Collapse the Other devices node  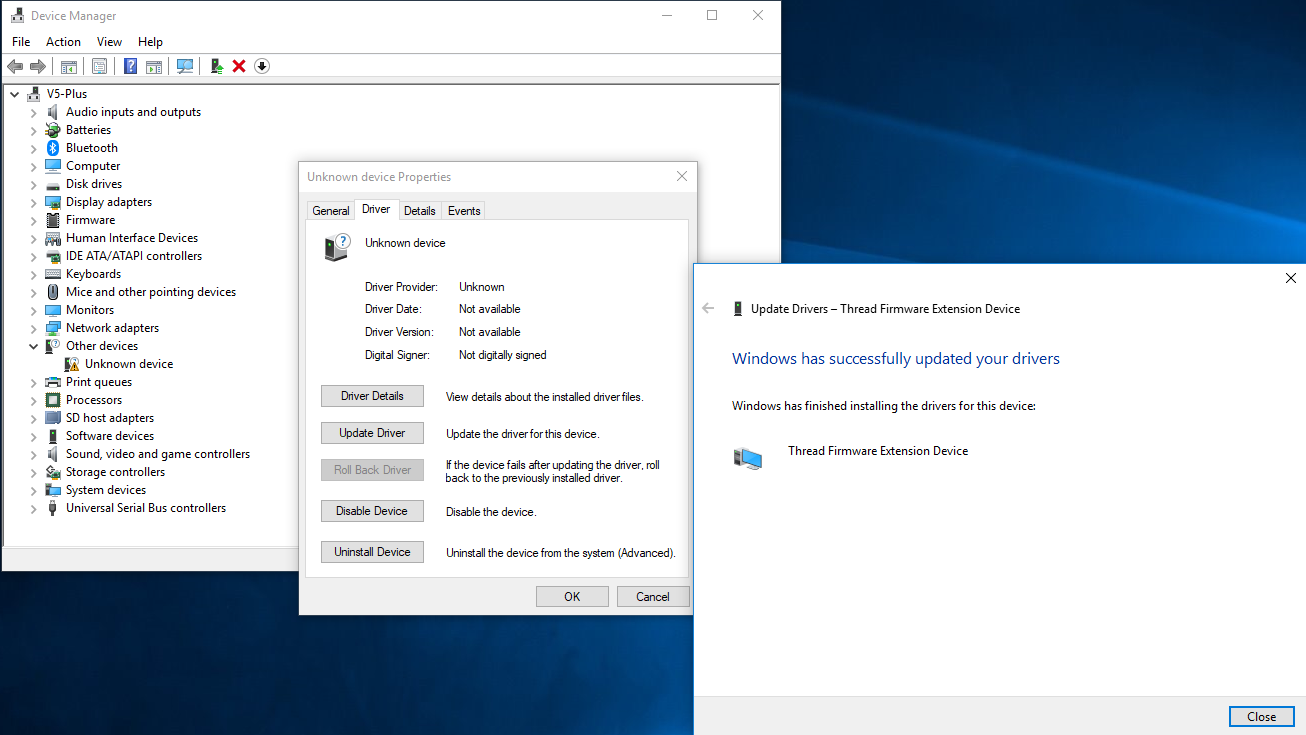pyautogui.click(x=33, y=346)
